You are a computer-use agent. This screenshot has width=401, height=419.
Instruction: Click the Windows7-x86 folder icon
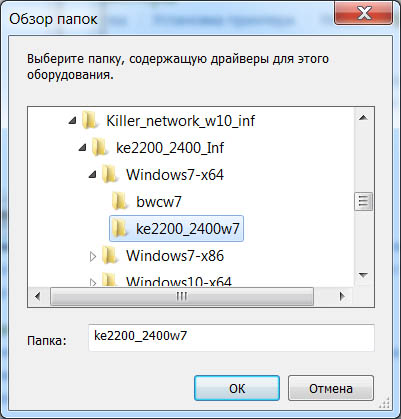tap(109, 256)
